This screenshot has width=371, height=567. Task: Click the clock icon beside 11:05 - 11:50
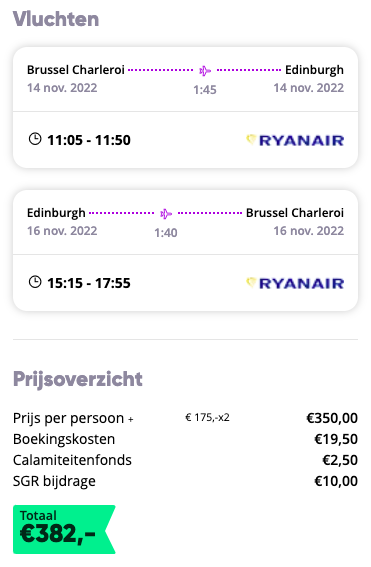(35, 139)
